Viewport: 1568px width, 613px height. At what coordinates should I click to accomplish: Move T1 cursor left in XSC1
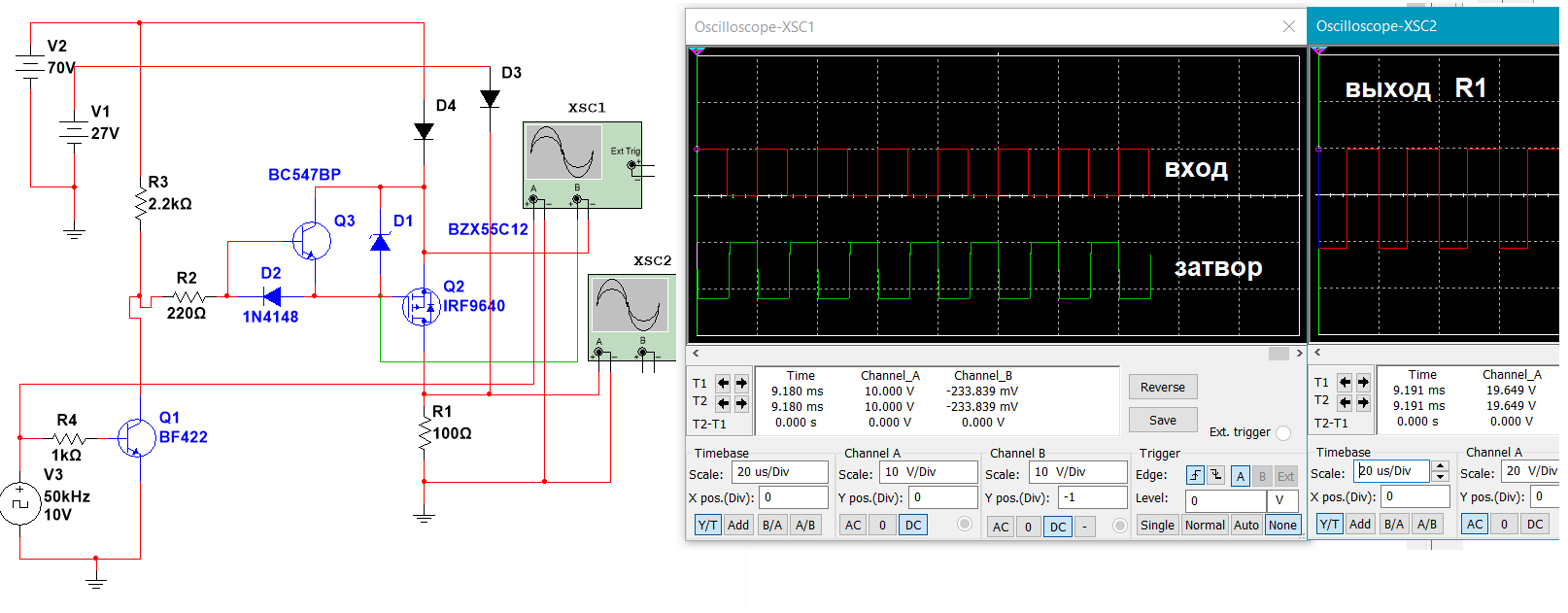tap(723, 383)
